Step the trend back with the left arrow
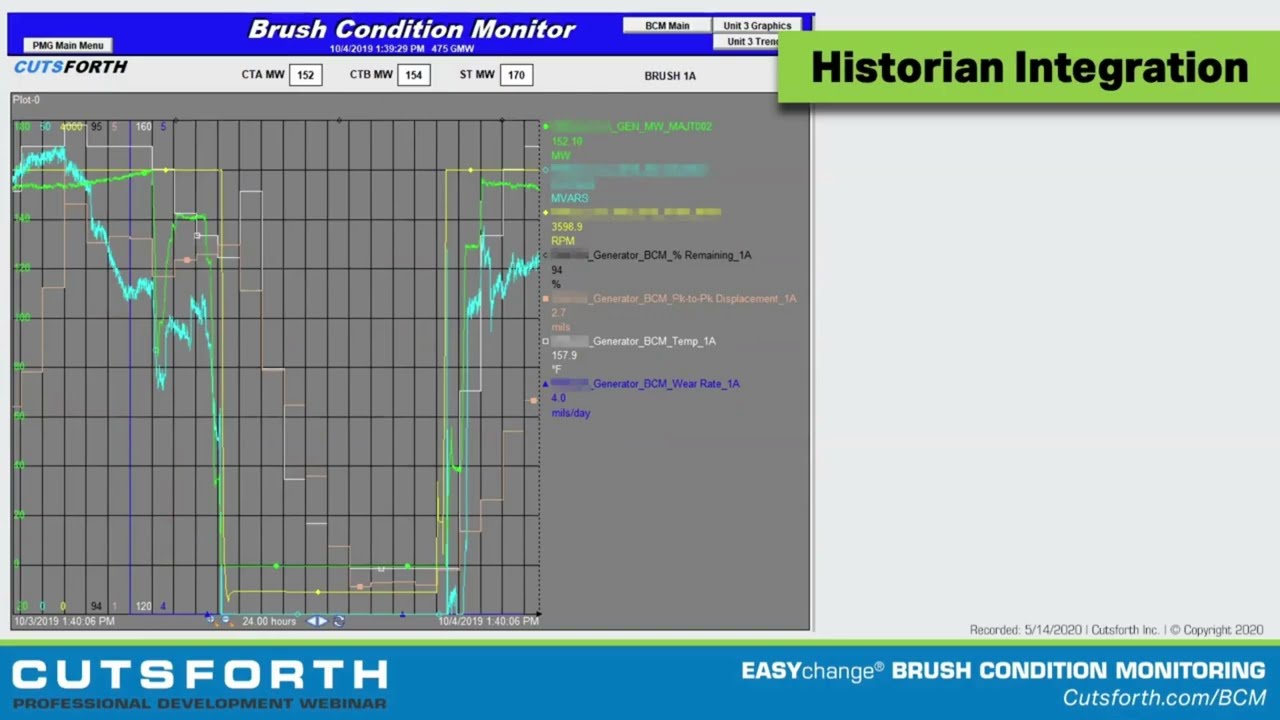Viewport: 1280px width, 720px height. pos(311,621)
